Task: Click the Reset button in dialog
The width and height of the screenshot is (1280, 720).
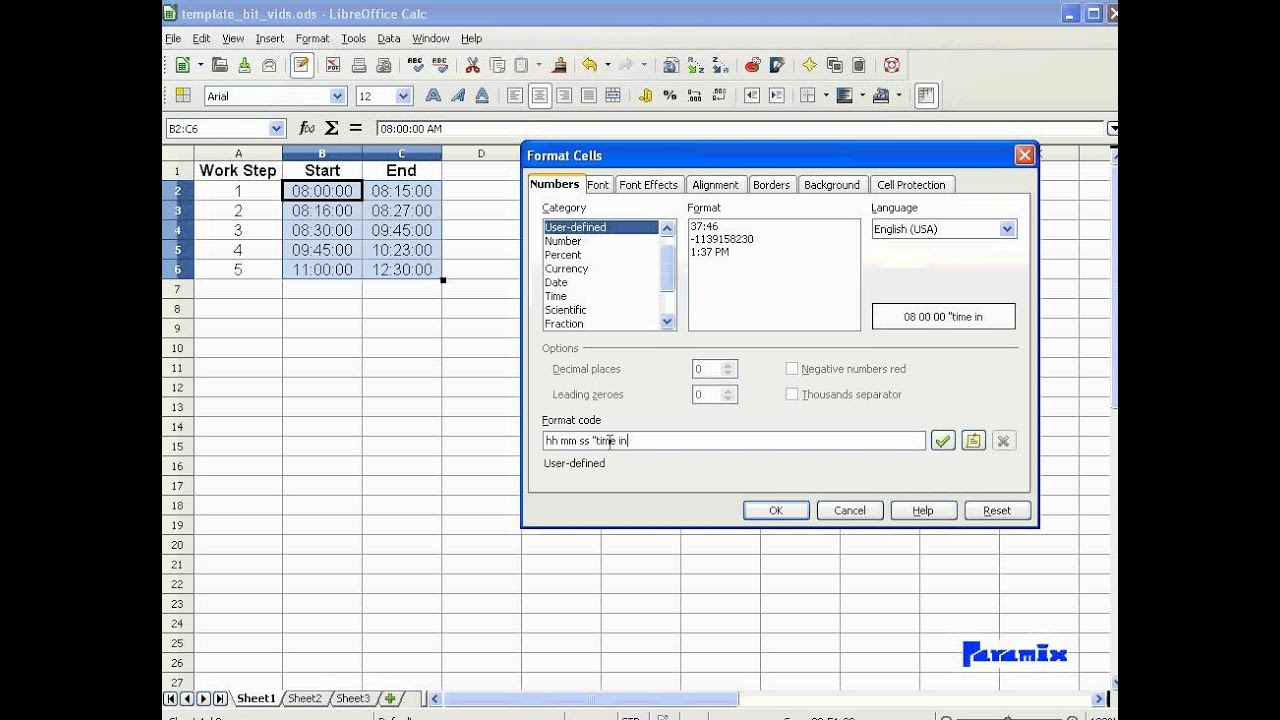Action: [997, 510]
